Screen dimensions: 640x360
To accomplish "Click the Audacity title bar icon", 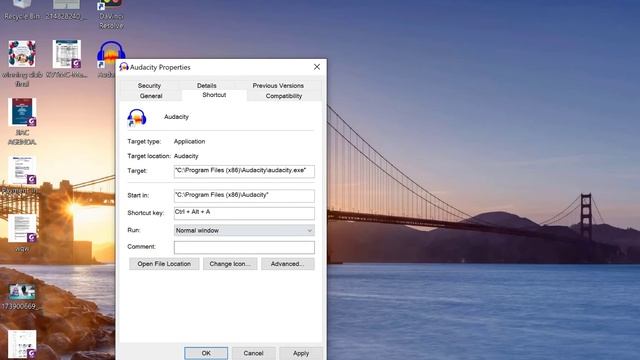I will [124, 67].
